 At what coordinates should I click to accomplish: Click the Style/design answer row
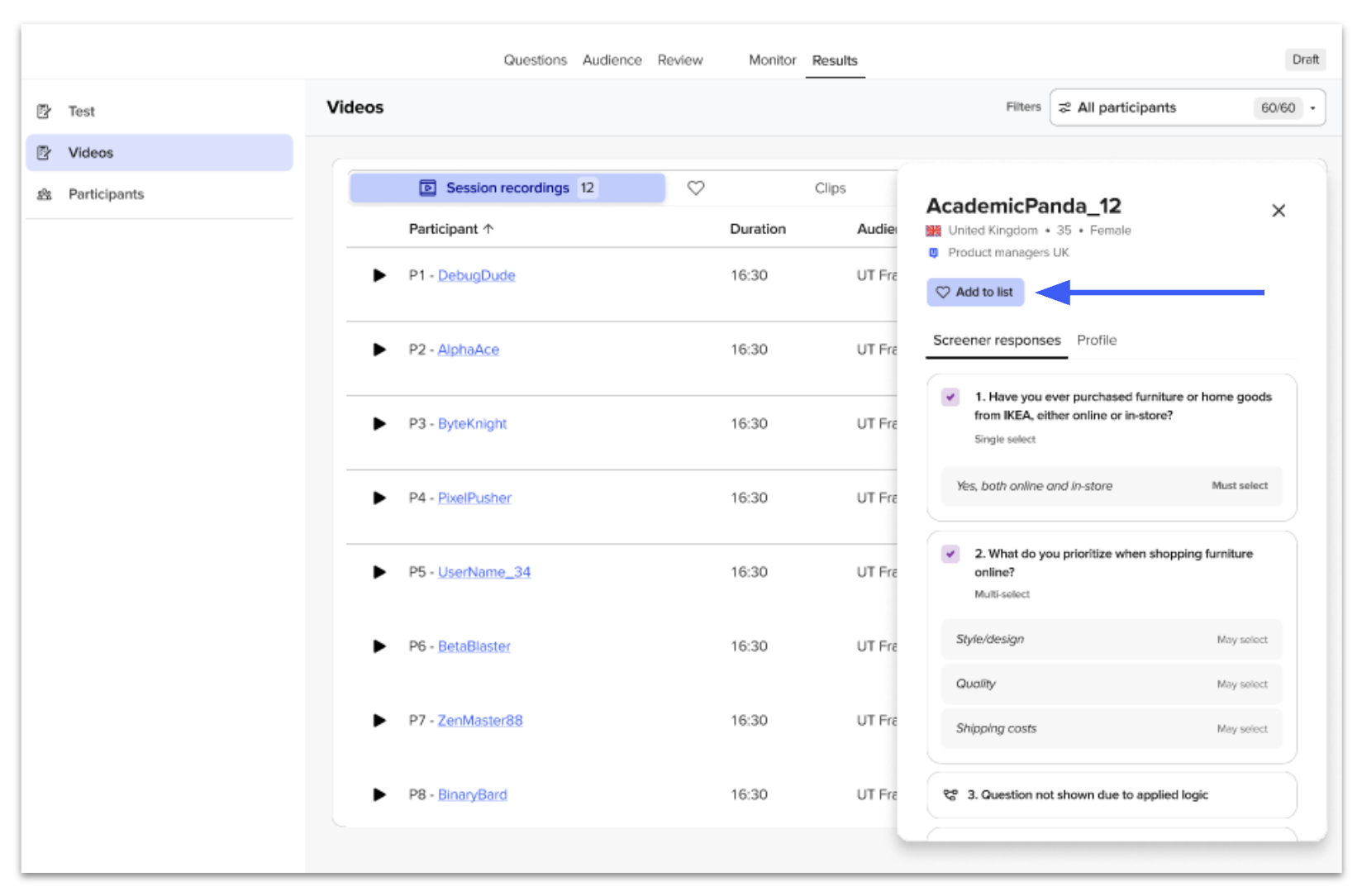click(x=1112, y=639)
